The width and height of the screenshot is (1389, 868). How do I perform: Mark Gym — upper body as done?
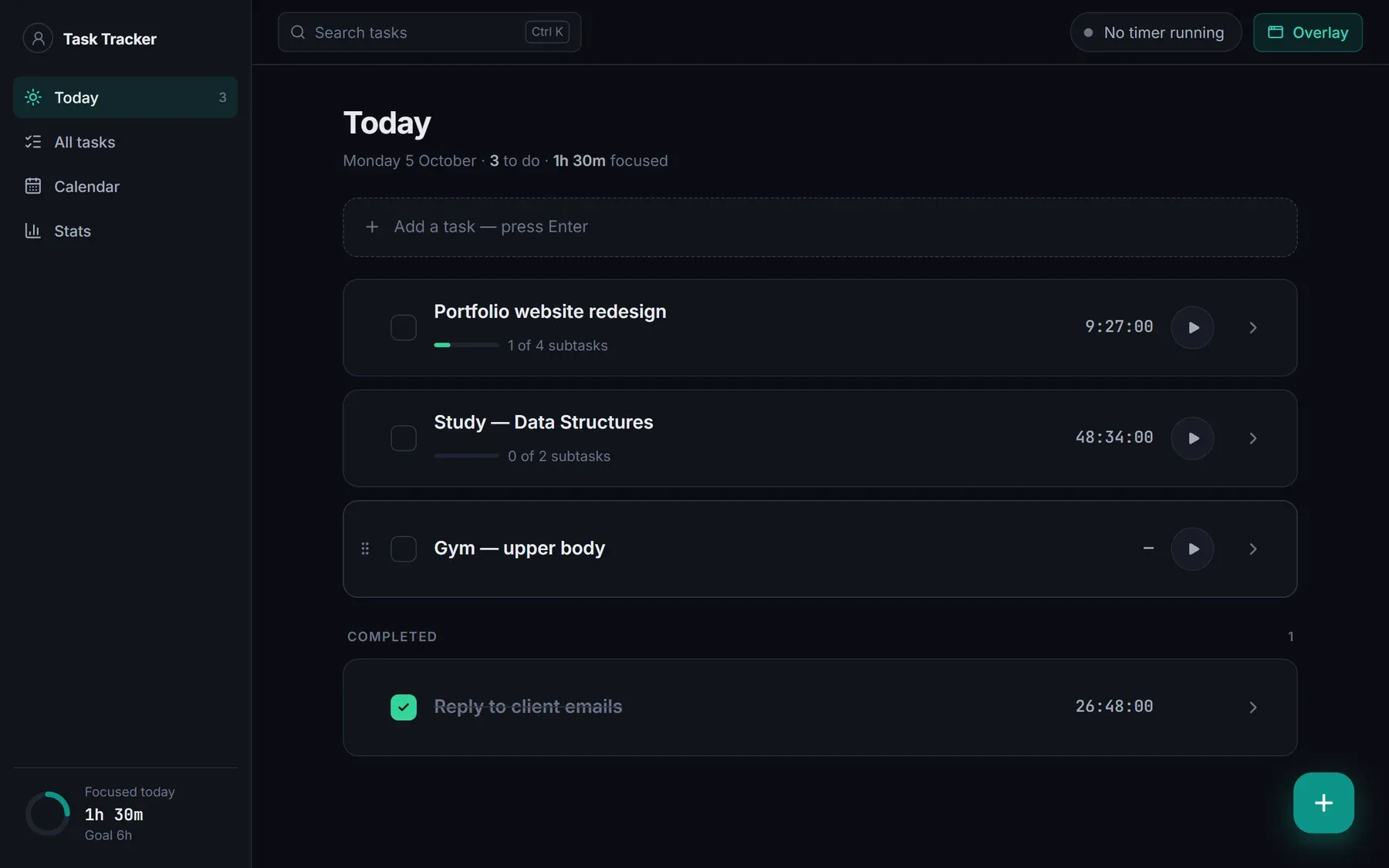click(x=404, y=549)
